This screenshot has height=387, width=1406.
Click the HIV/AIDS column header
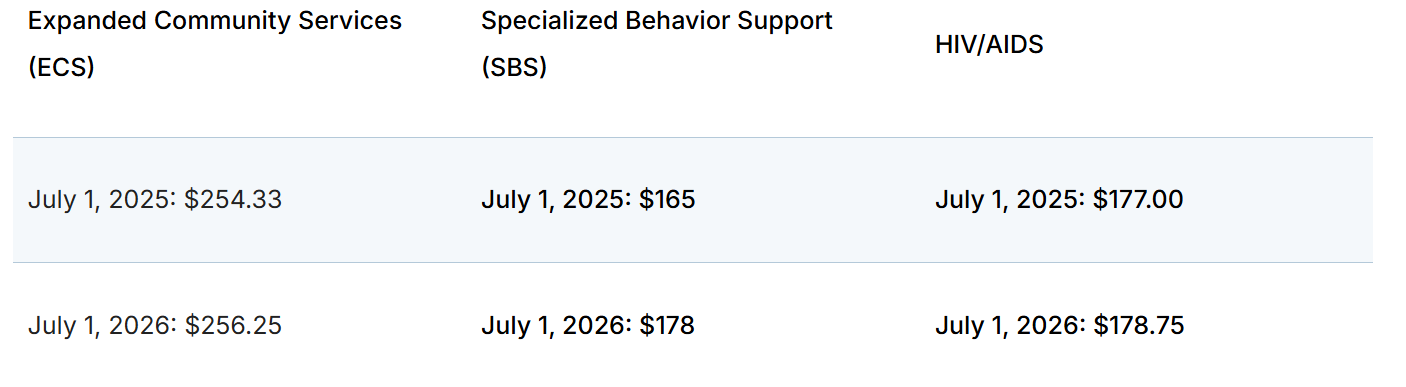pos(989,45)
